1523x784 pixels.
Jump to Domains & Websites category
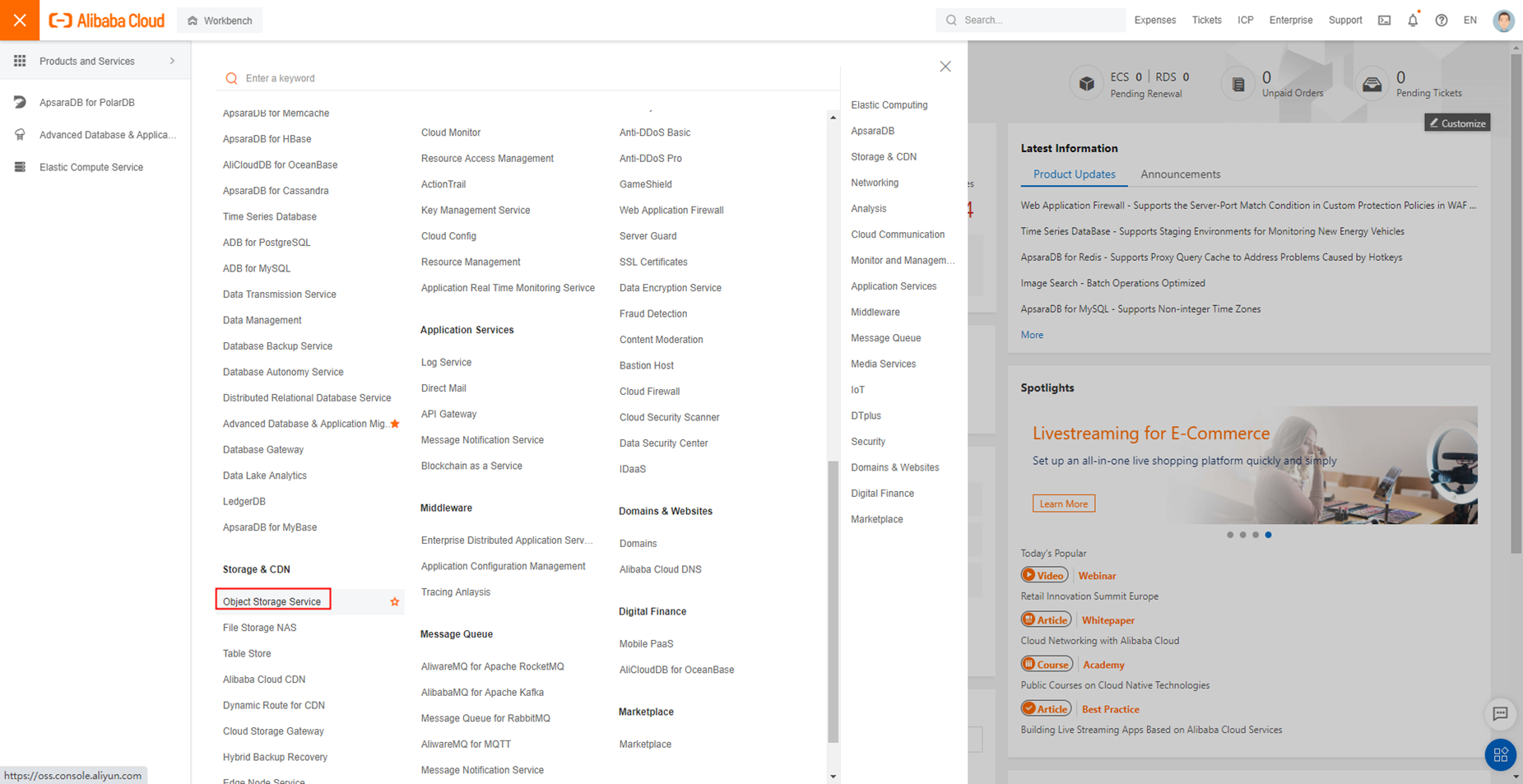coord(894,467)
